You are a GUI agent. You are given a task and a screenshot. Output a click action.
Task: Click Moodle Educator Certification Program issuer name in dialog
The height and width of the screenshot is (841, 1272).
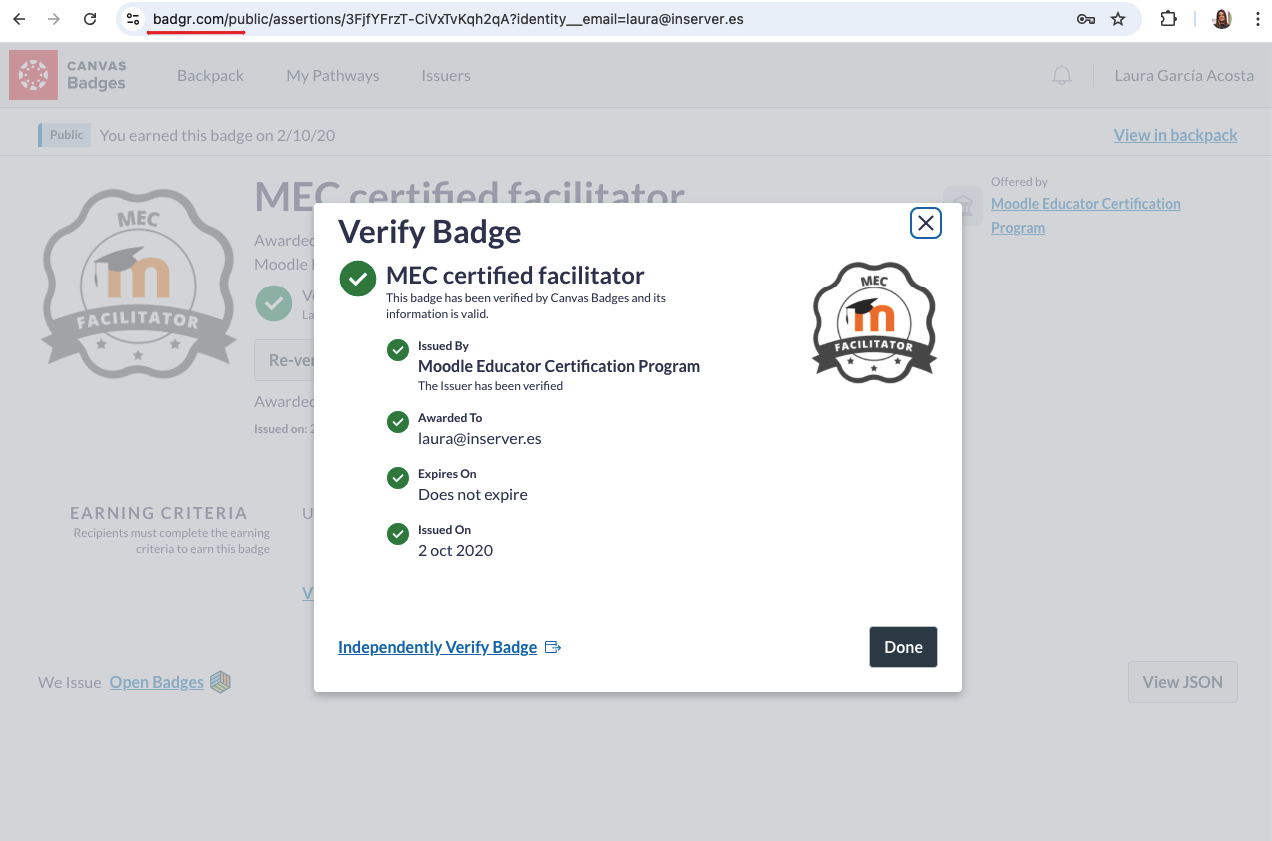tap(559, 366)
